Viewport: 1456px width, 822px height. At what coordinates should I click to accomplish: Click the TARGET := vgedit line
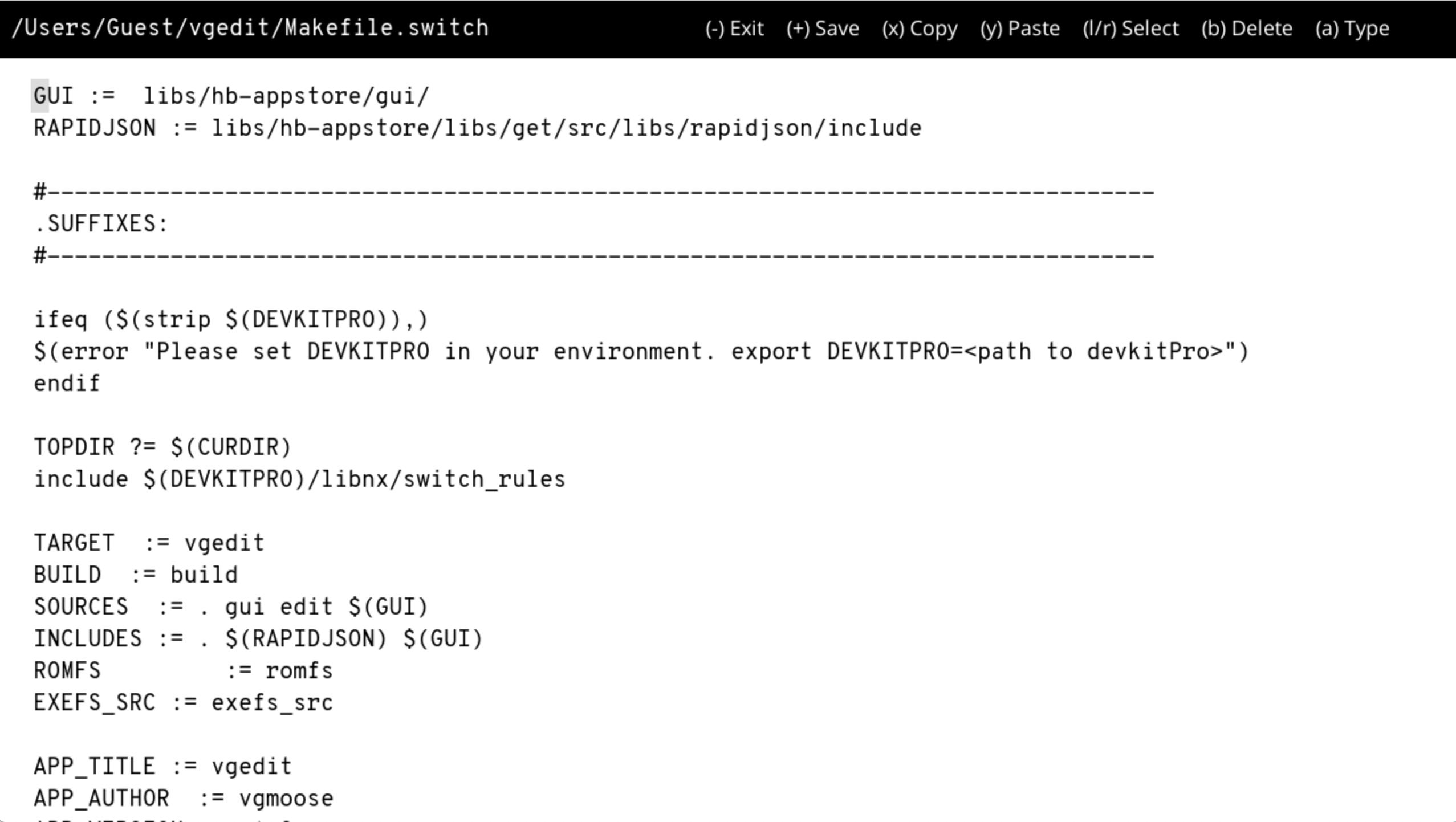tap(149, 543)
